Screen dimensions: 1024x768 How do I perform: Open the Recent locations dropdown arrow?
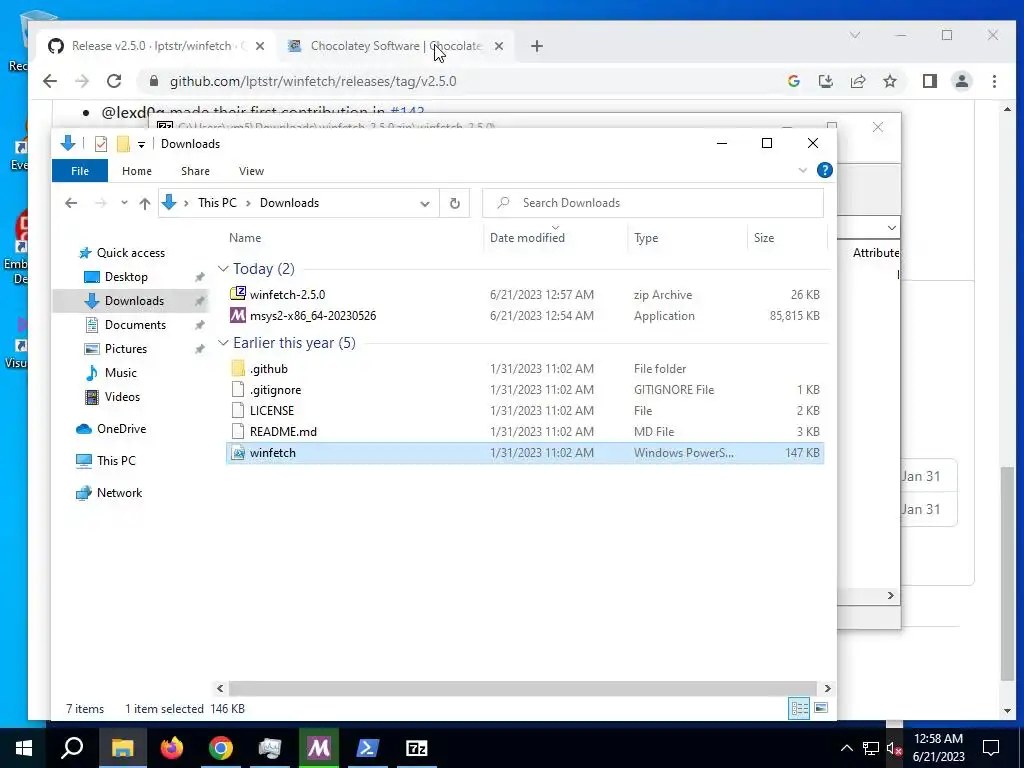(x=124, y=203)
